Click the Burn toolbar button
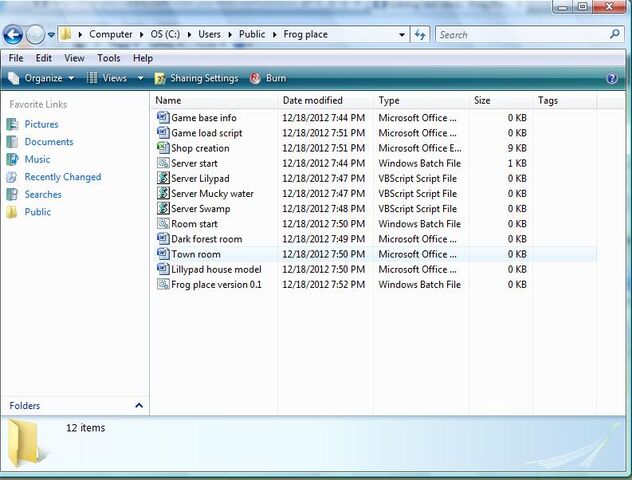This screenshot has width=632, height=480. (268, 78)
